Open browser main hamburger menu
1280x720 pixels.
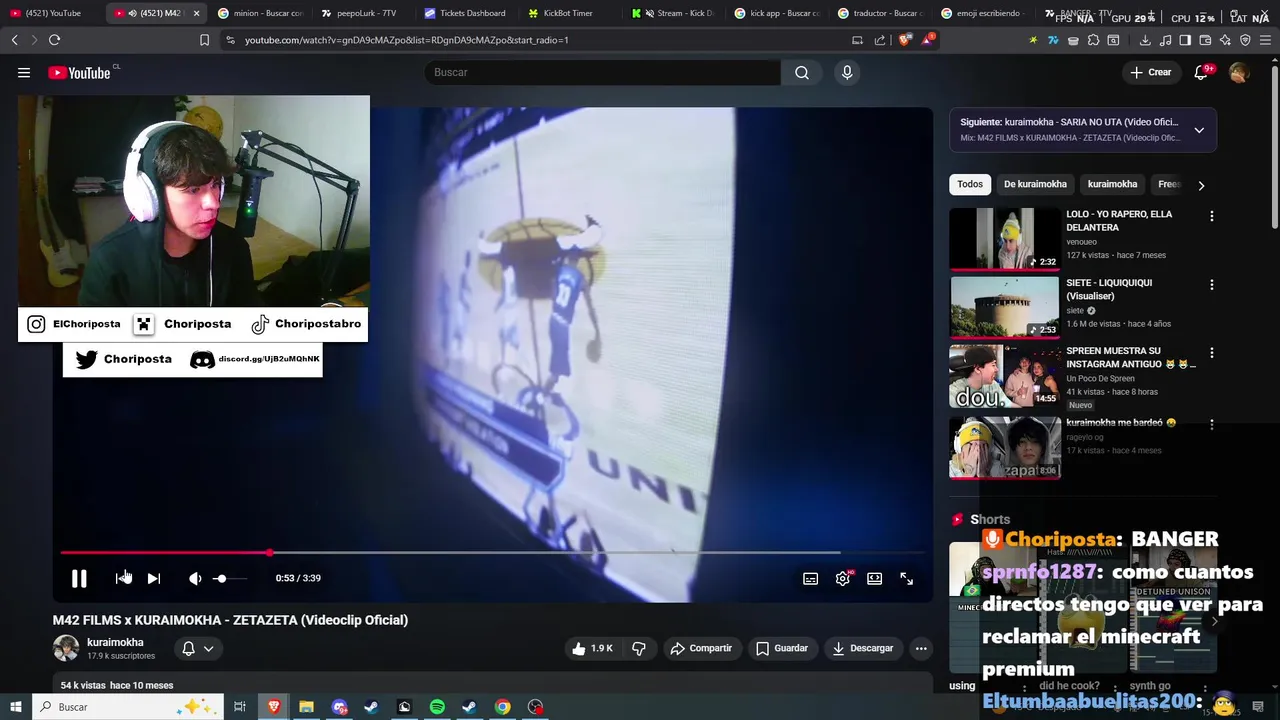1265,40
